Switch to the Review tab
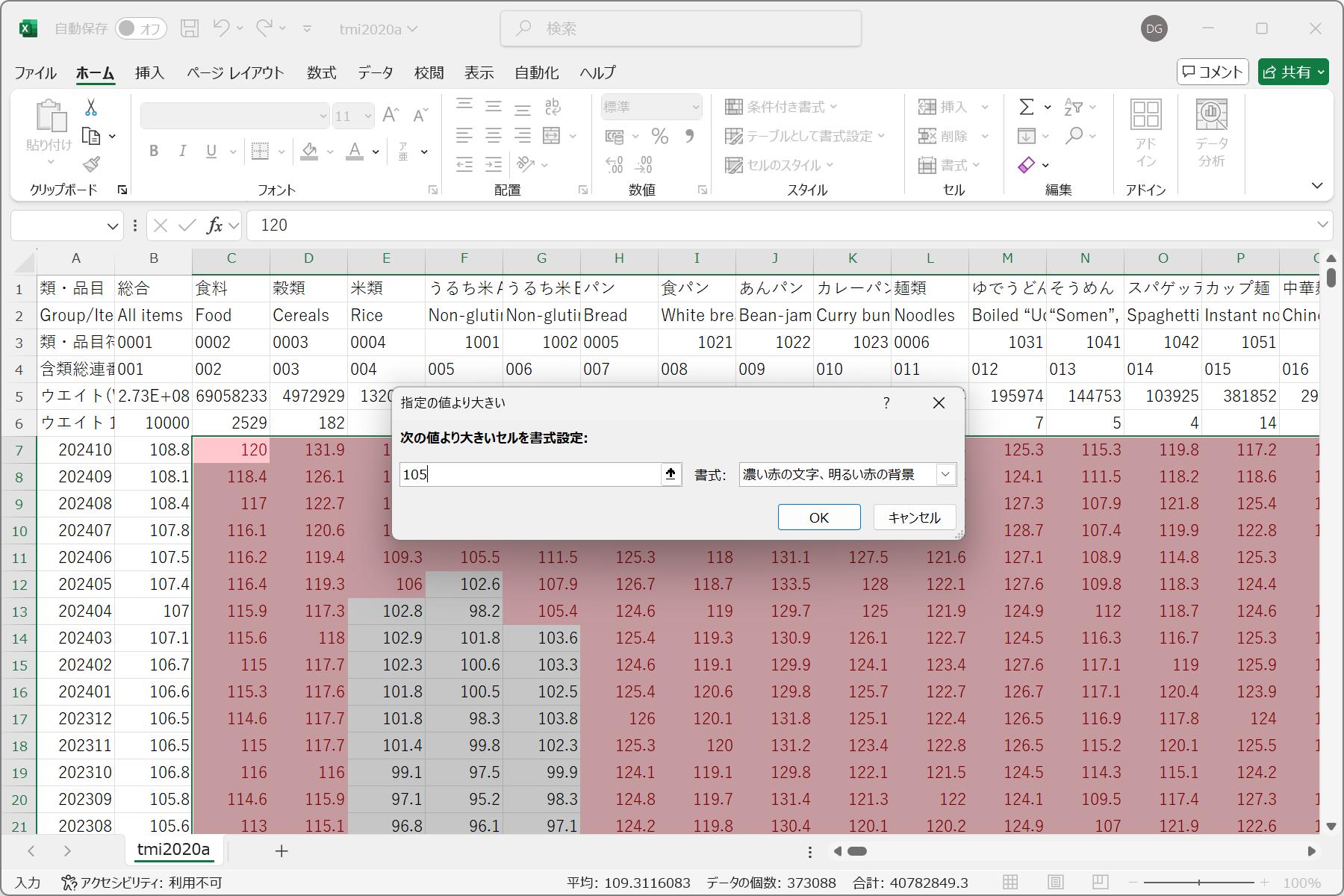Viewport: 1344px width, 896px height. tap(429, 72)
